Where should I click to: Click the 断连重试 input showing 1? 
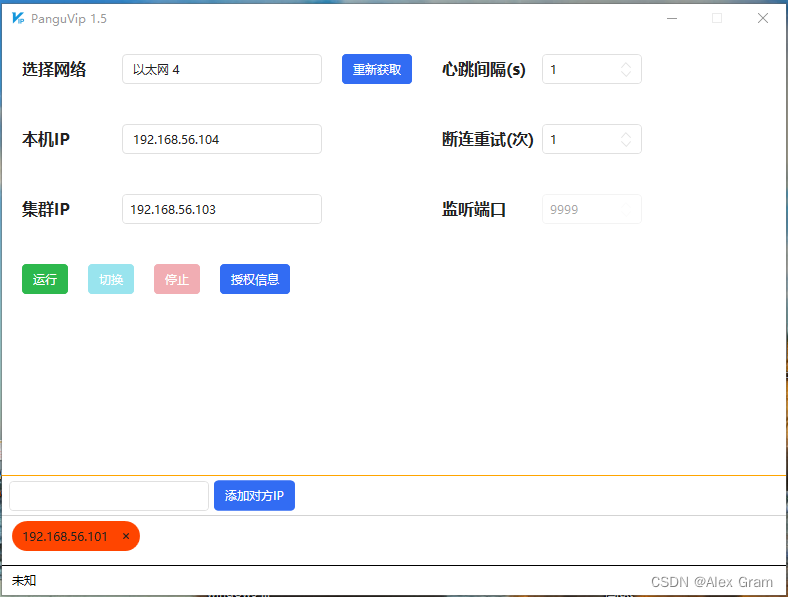point(592,139)
